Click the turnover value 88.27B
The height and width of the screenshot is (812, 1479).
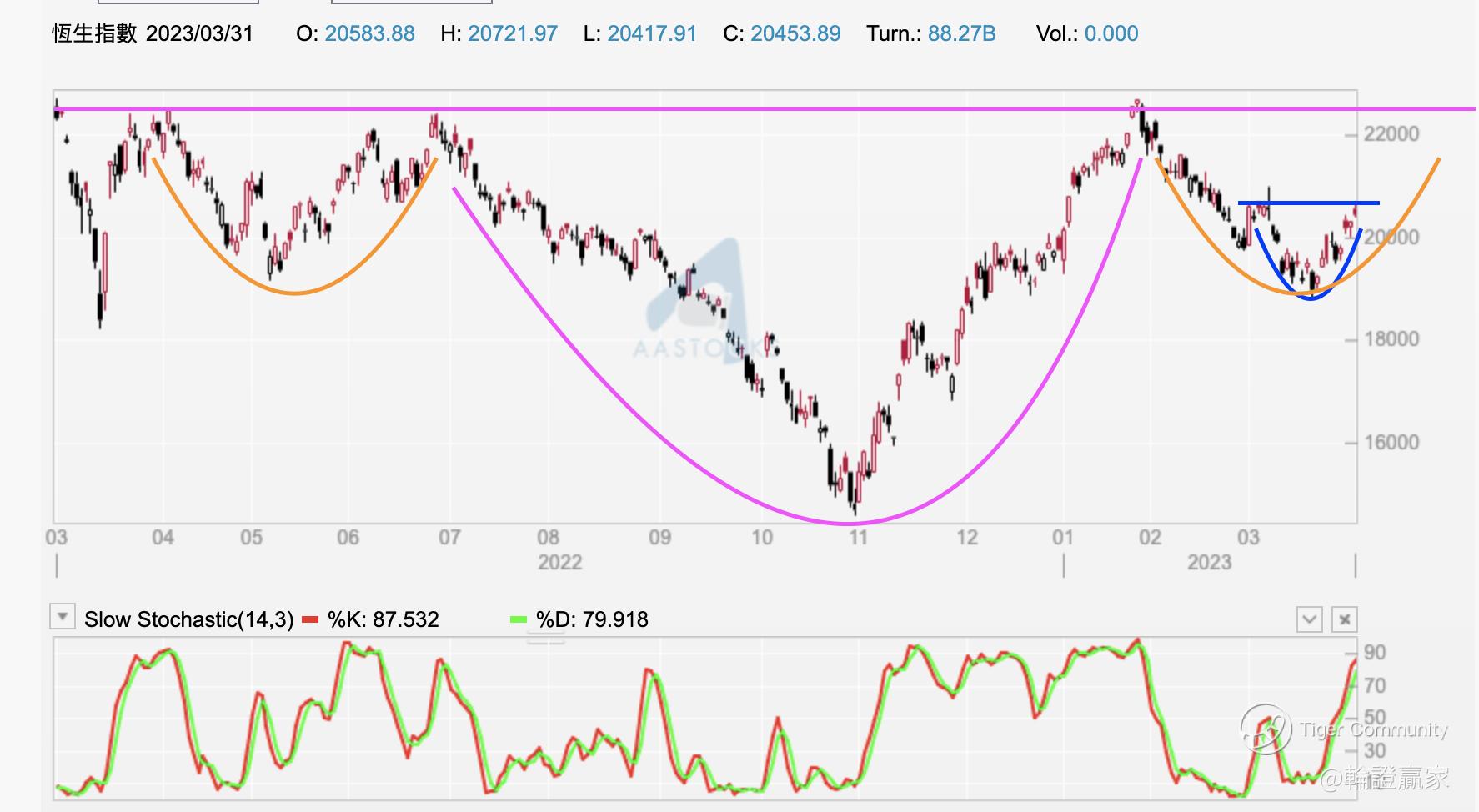[x=961, y=33]
